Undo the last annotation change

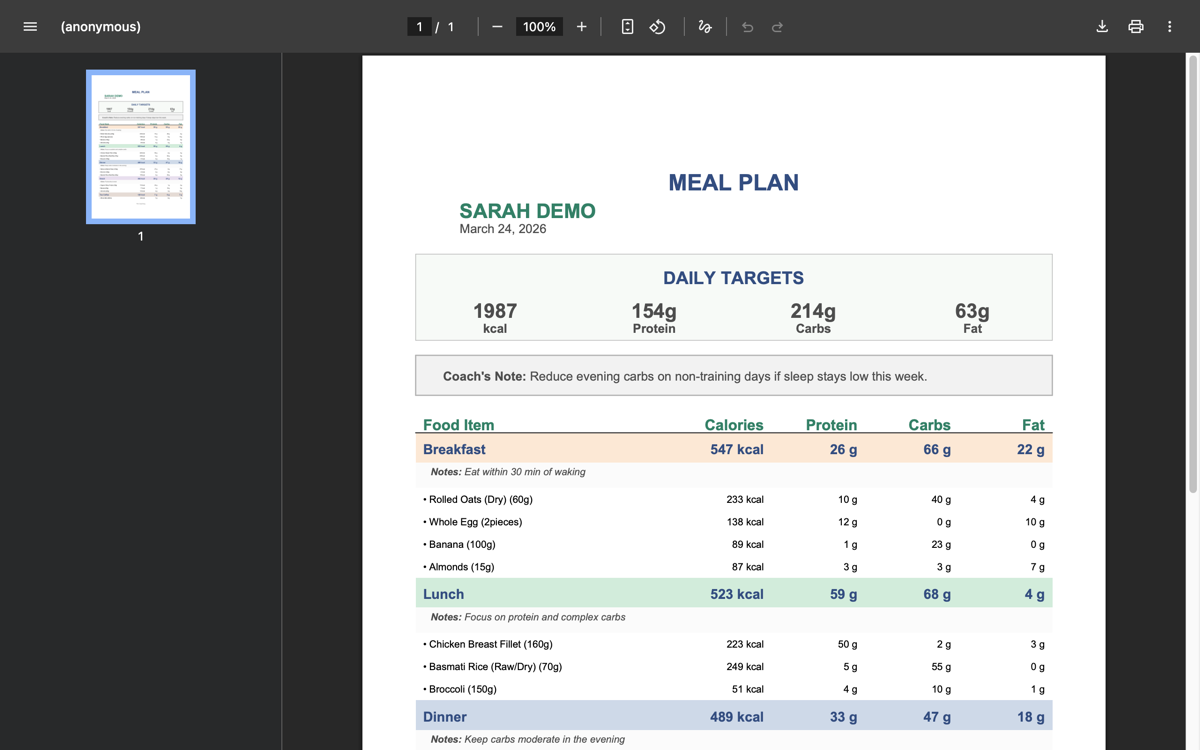747,26
